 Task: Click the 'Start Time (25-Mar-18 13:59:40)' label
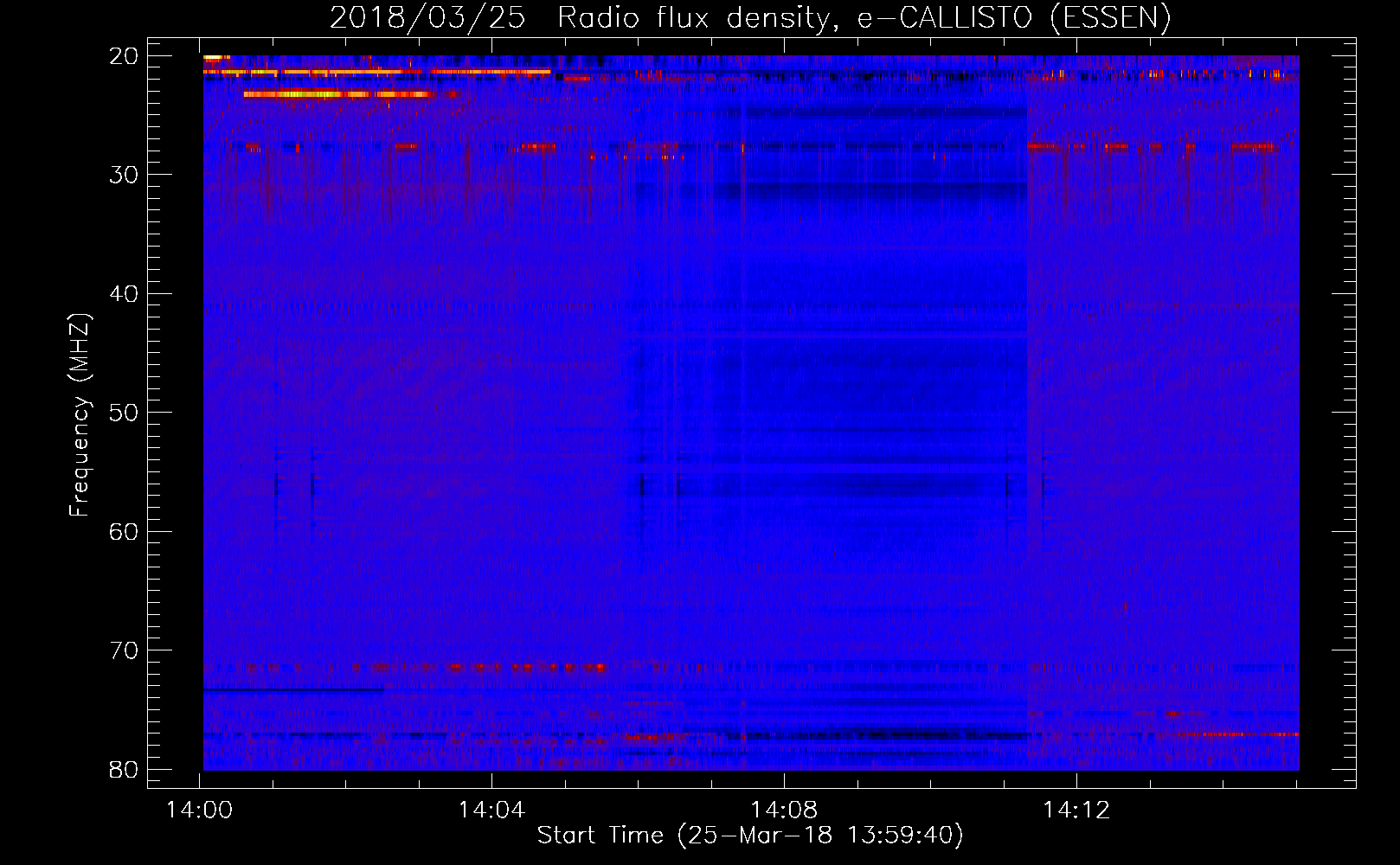750,836
